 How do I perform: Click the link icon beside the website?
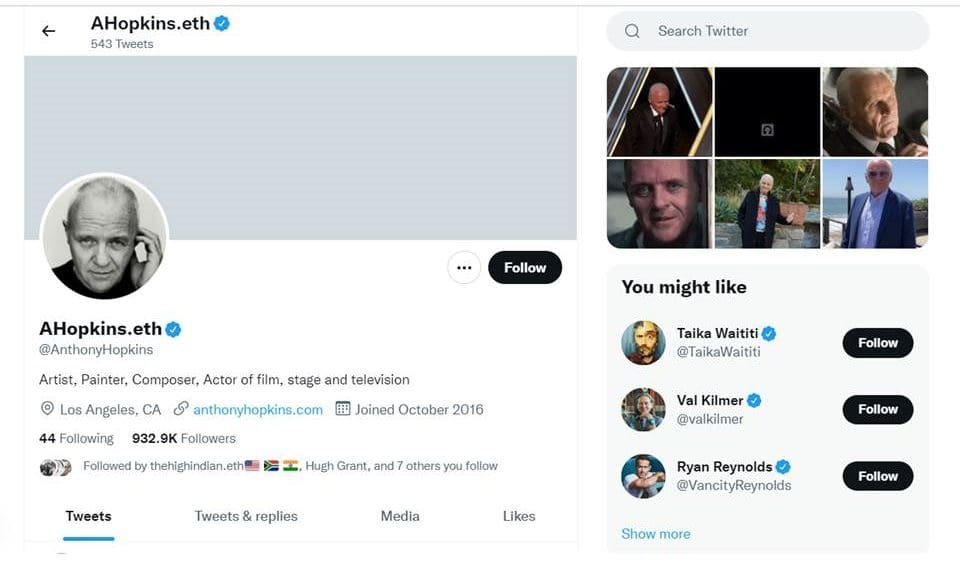(181, 409)
